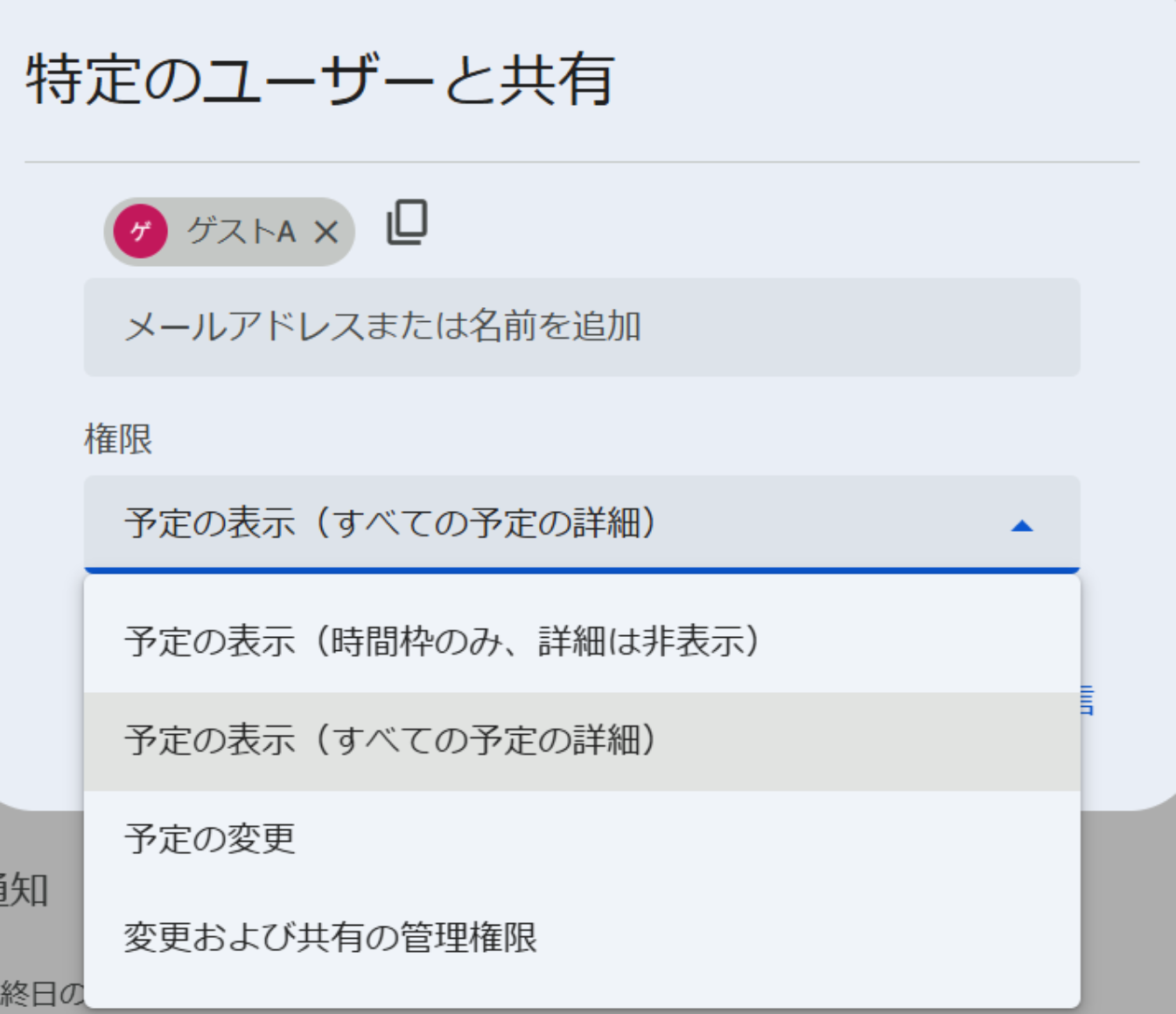Click the 権限 field label

[118, 438]
